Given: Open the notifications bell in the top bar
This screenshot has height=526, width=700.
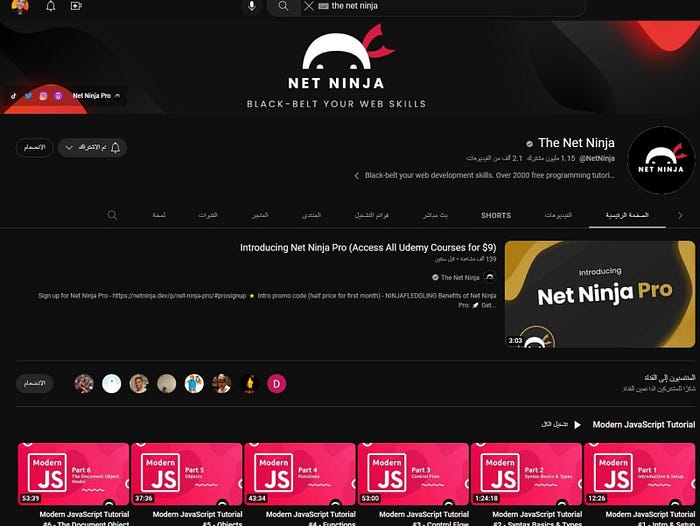Looking at the screenshot, I should [x=50, y=6].
